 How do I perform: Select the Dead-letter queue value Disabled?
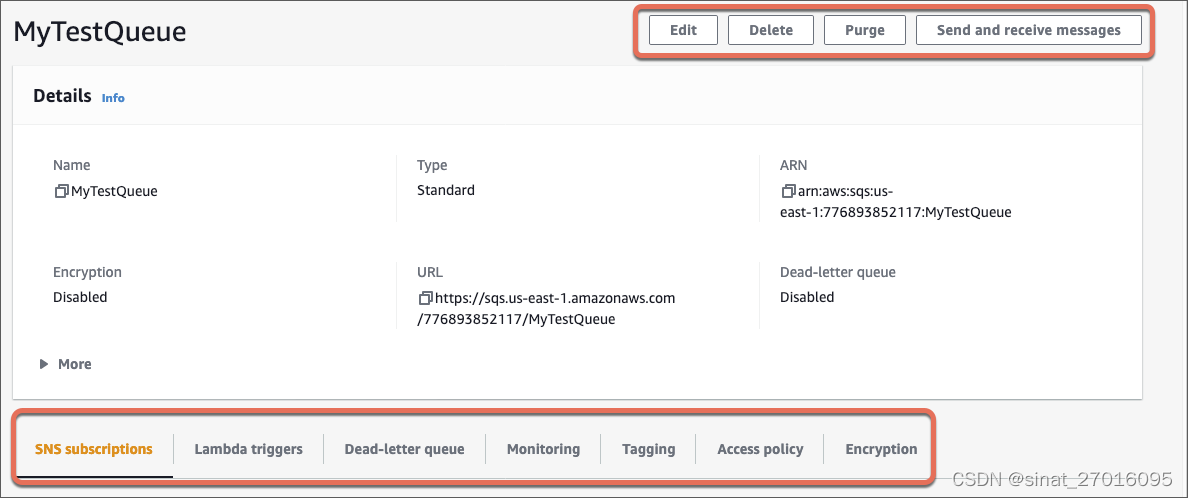(807, 297)
